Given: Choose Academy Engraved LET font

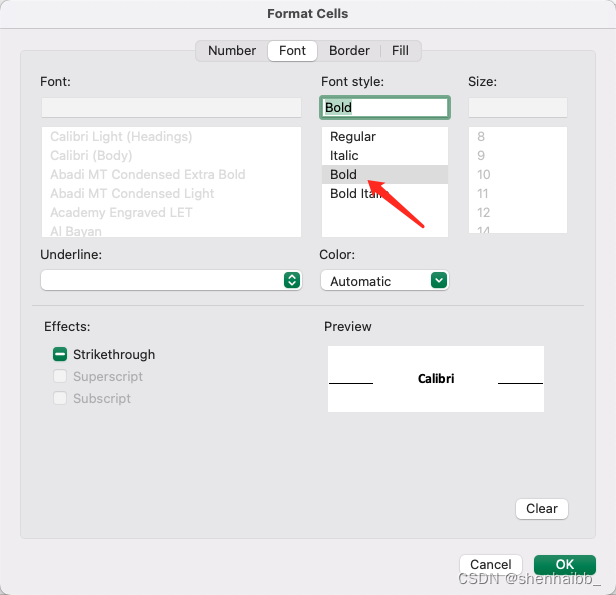Looking at the screenshot, I should (171, 212).
